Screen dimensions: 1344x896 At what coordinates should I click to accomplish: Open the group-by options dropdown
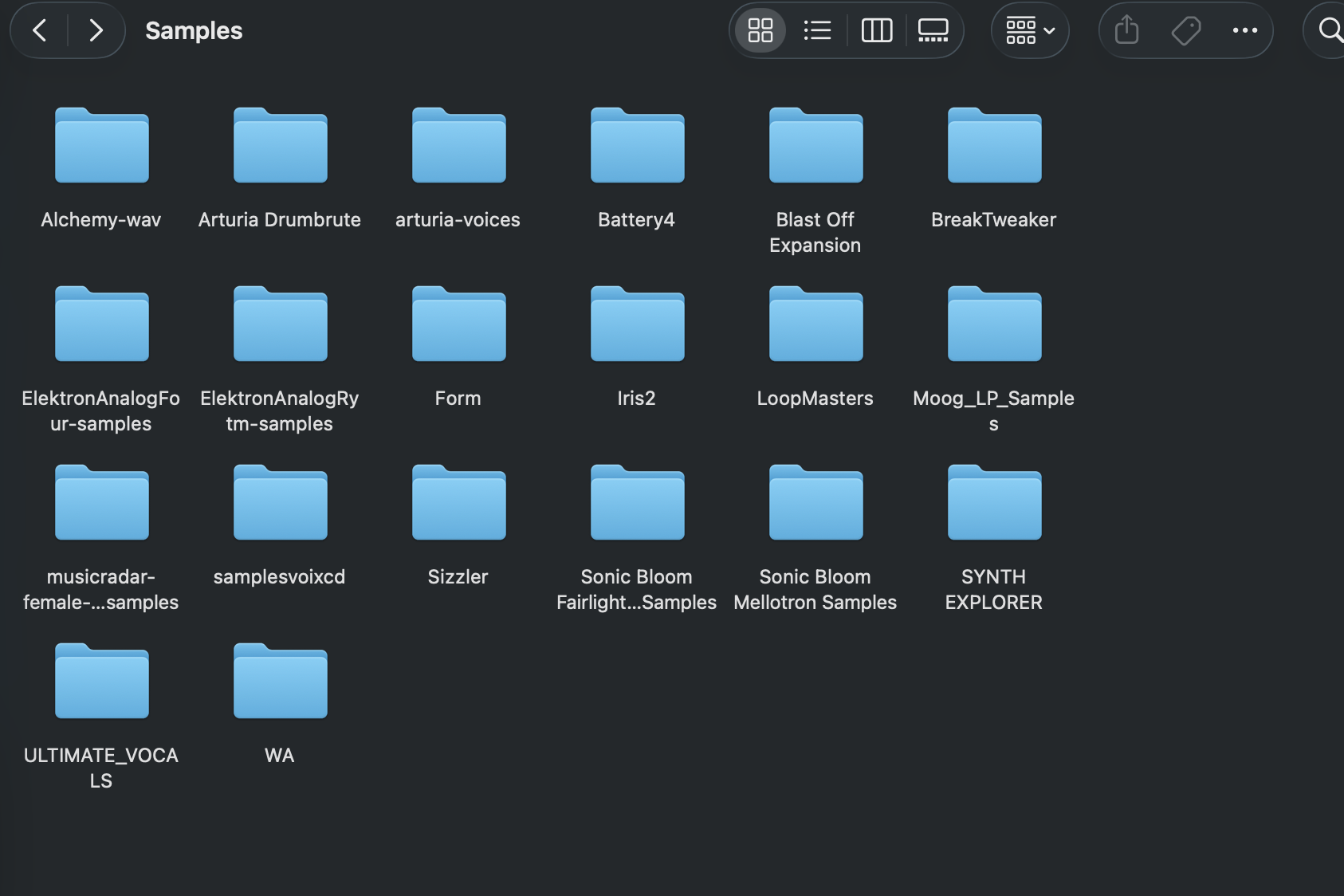[x=1030, y=31]
